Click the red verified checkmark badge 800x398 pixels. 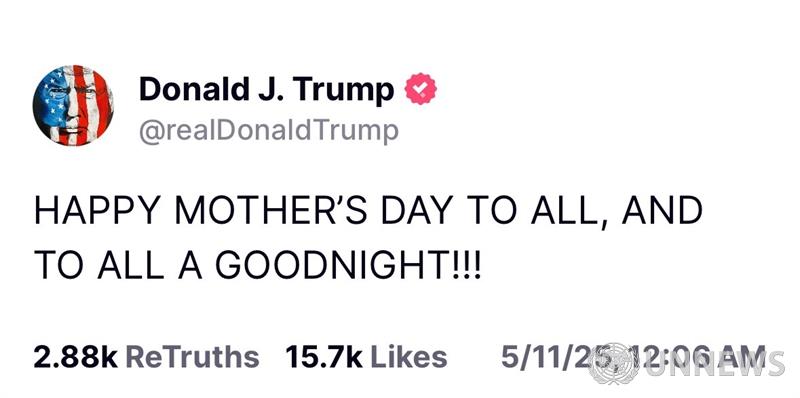click(420, 89)
